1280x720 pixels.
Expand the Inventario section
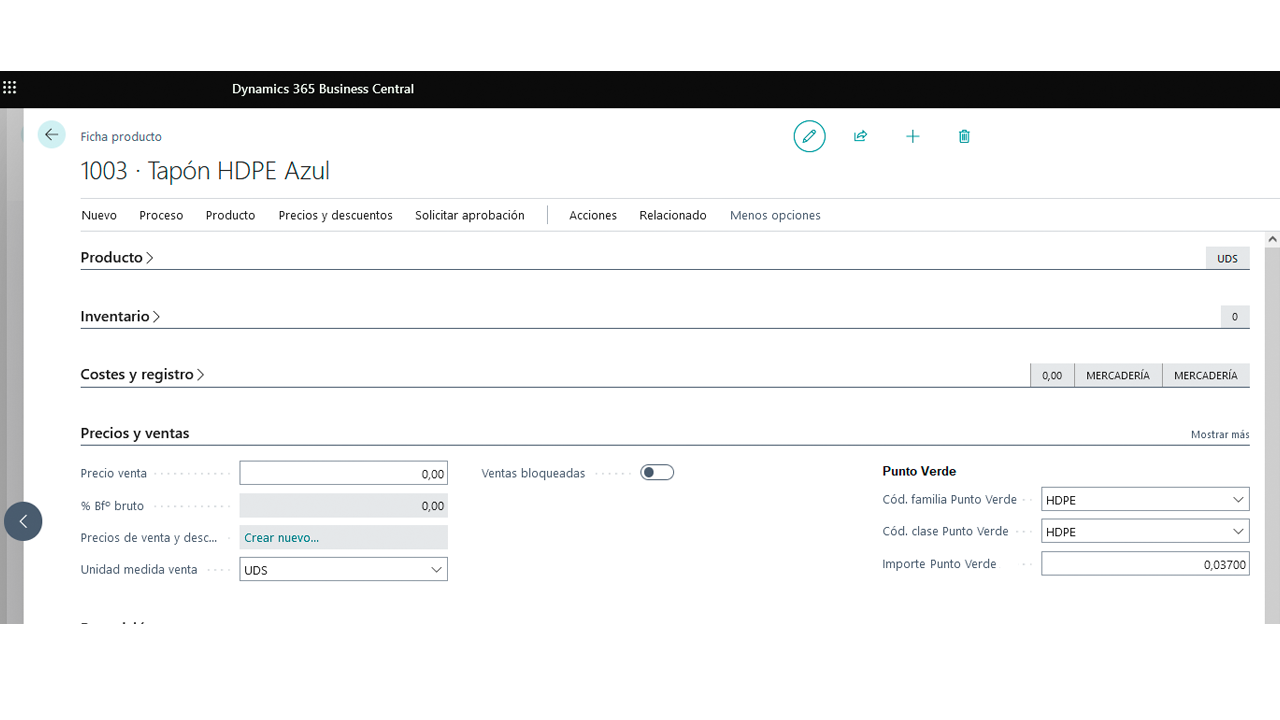click(x=120, y=316)
